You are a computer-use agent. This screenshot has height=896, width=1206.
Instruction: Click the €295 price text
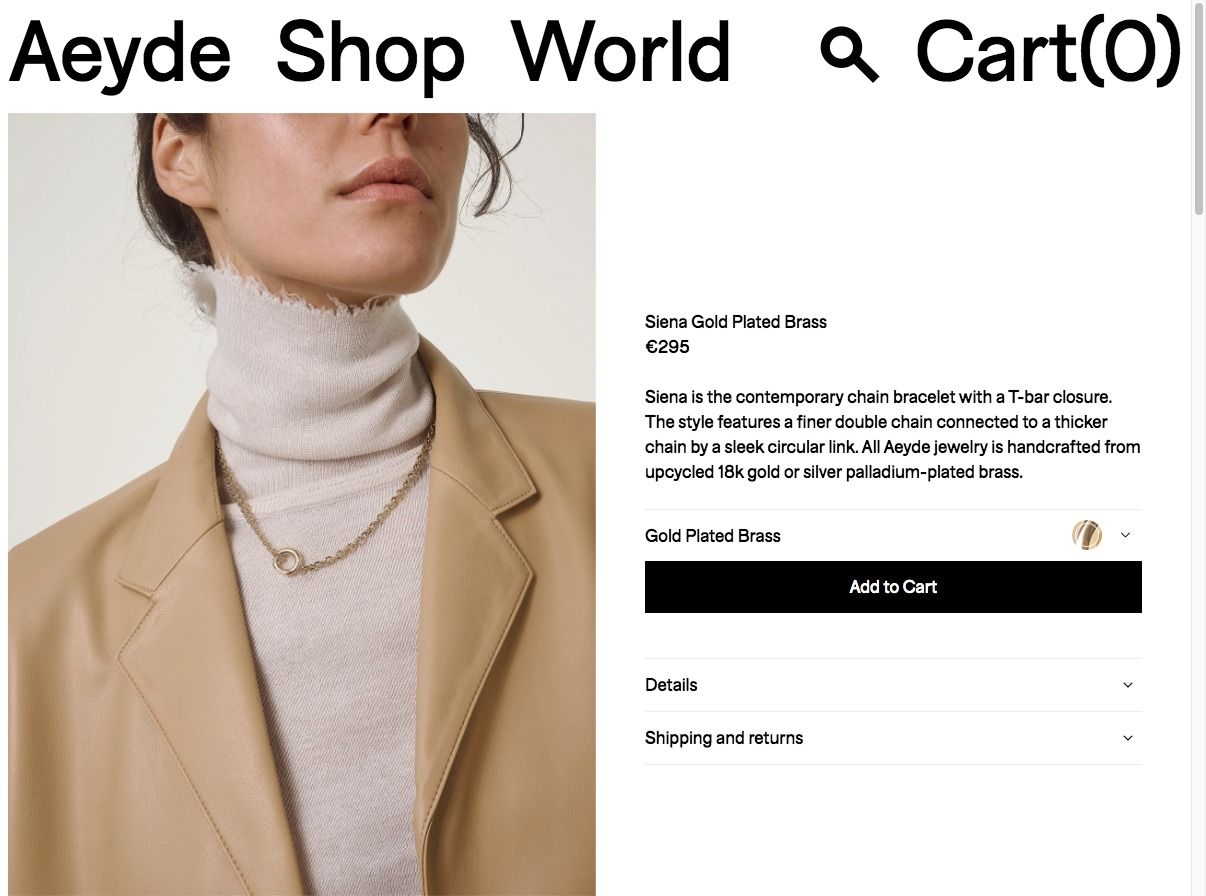(667, 347)
